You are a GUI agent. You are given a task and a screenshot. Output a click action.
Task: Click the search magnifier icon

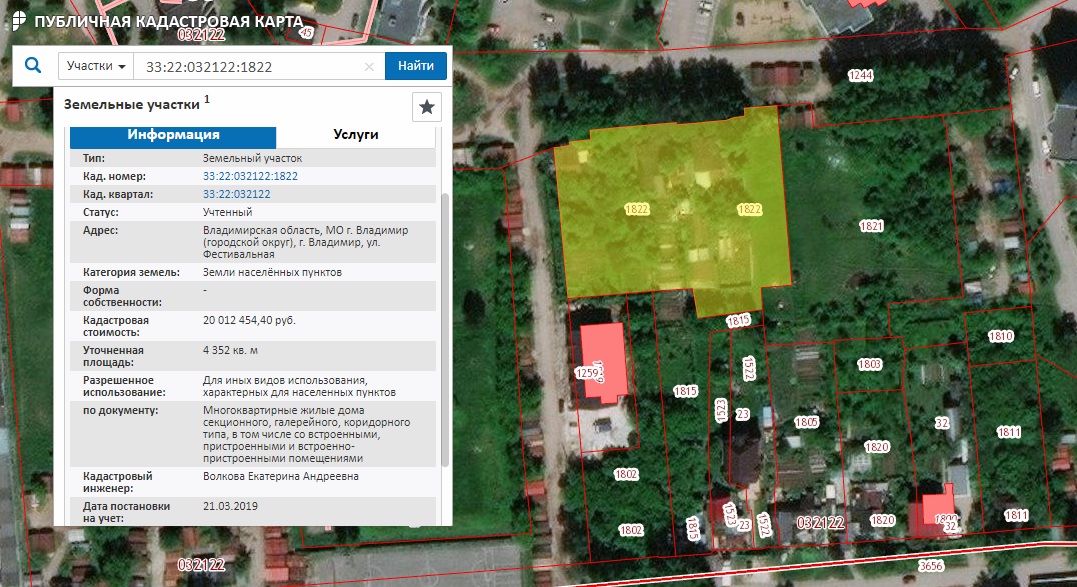click(33, 66)
